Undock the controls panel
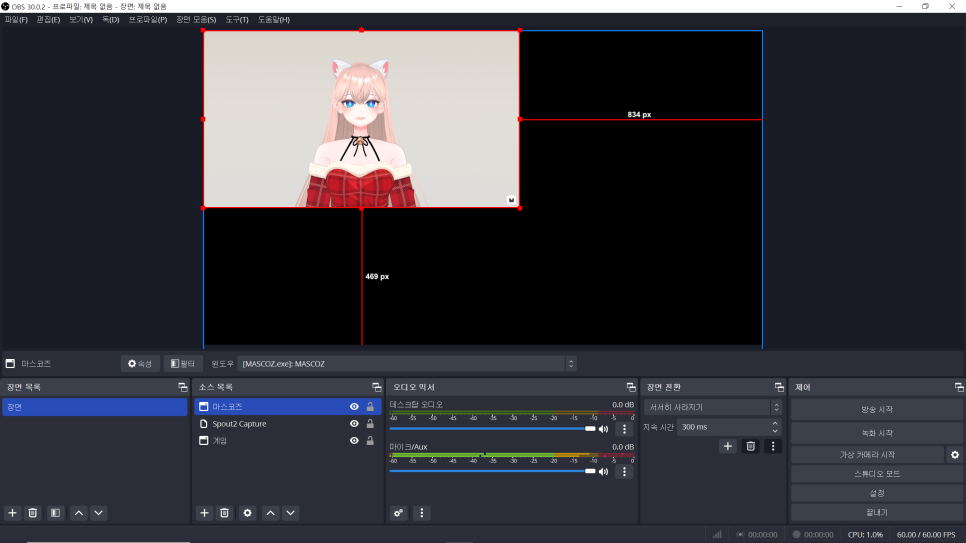Image resolution: width=966 pixels, height=543 pixels. [959, 387]
